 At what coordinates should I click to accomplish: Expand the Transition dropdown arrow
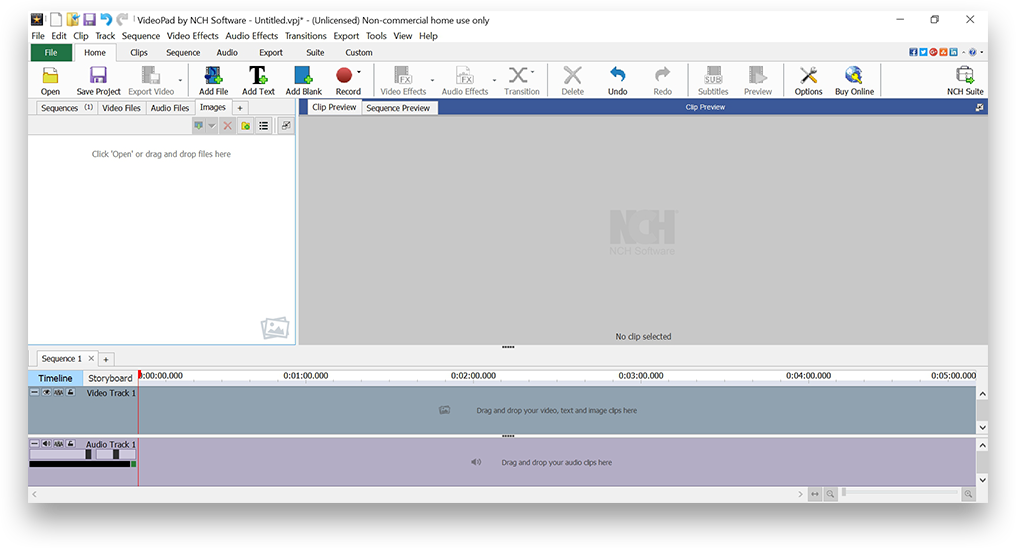[533, 72]
